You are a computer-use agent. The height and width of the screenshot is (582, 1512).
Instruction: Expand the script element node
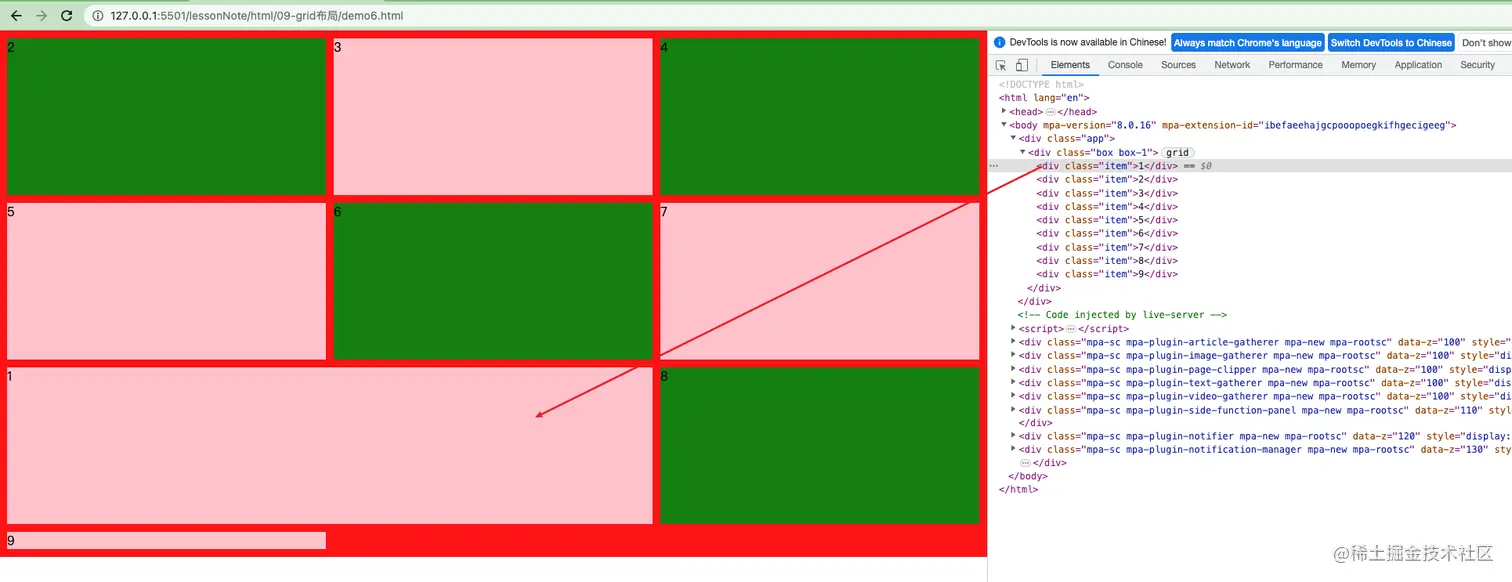[x=1014, y=328]
